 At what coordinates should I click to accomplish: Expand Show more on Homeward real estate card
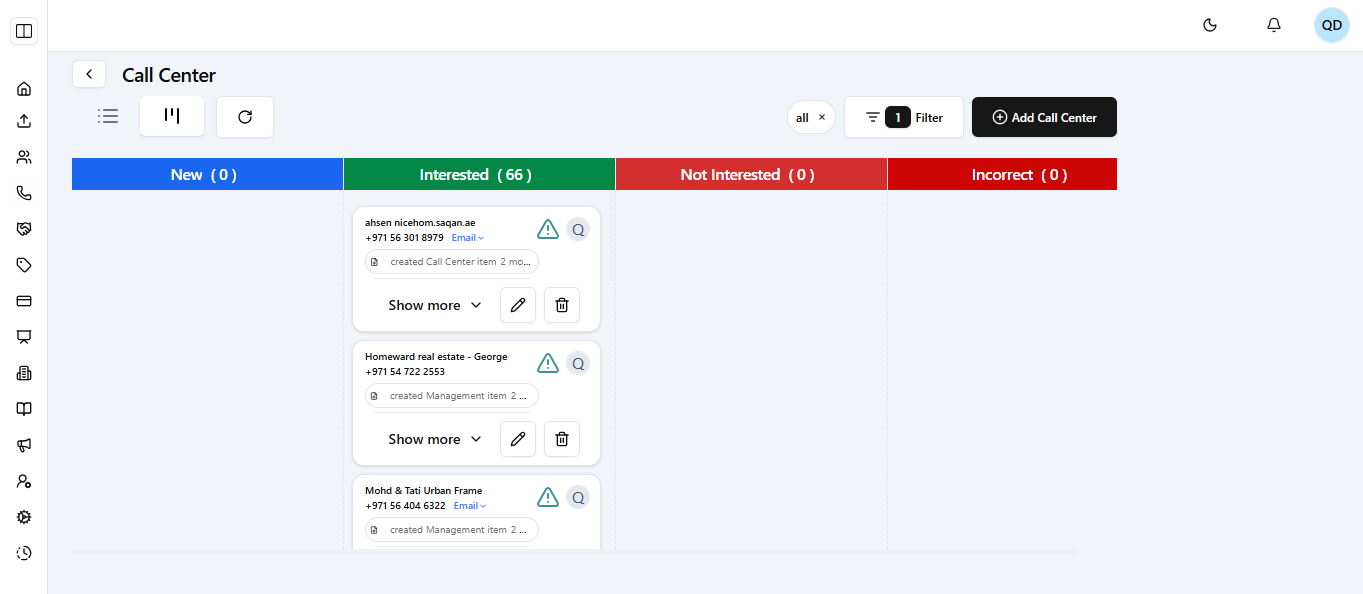pyautogui.click(x=434, y=439)
